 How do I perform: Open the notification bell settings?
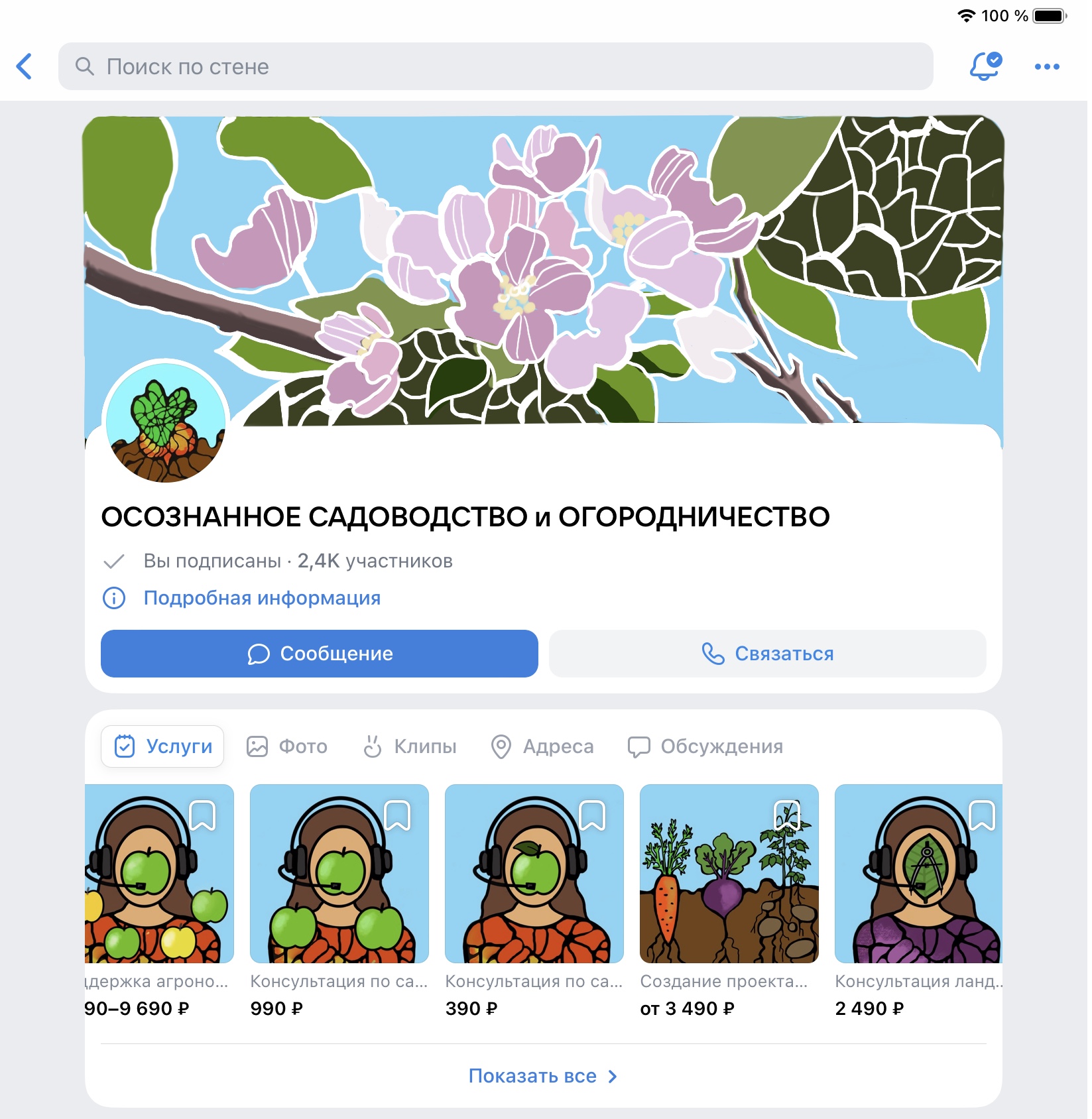[x=985, y=66]
